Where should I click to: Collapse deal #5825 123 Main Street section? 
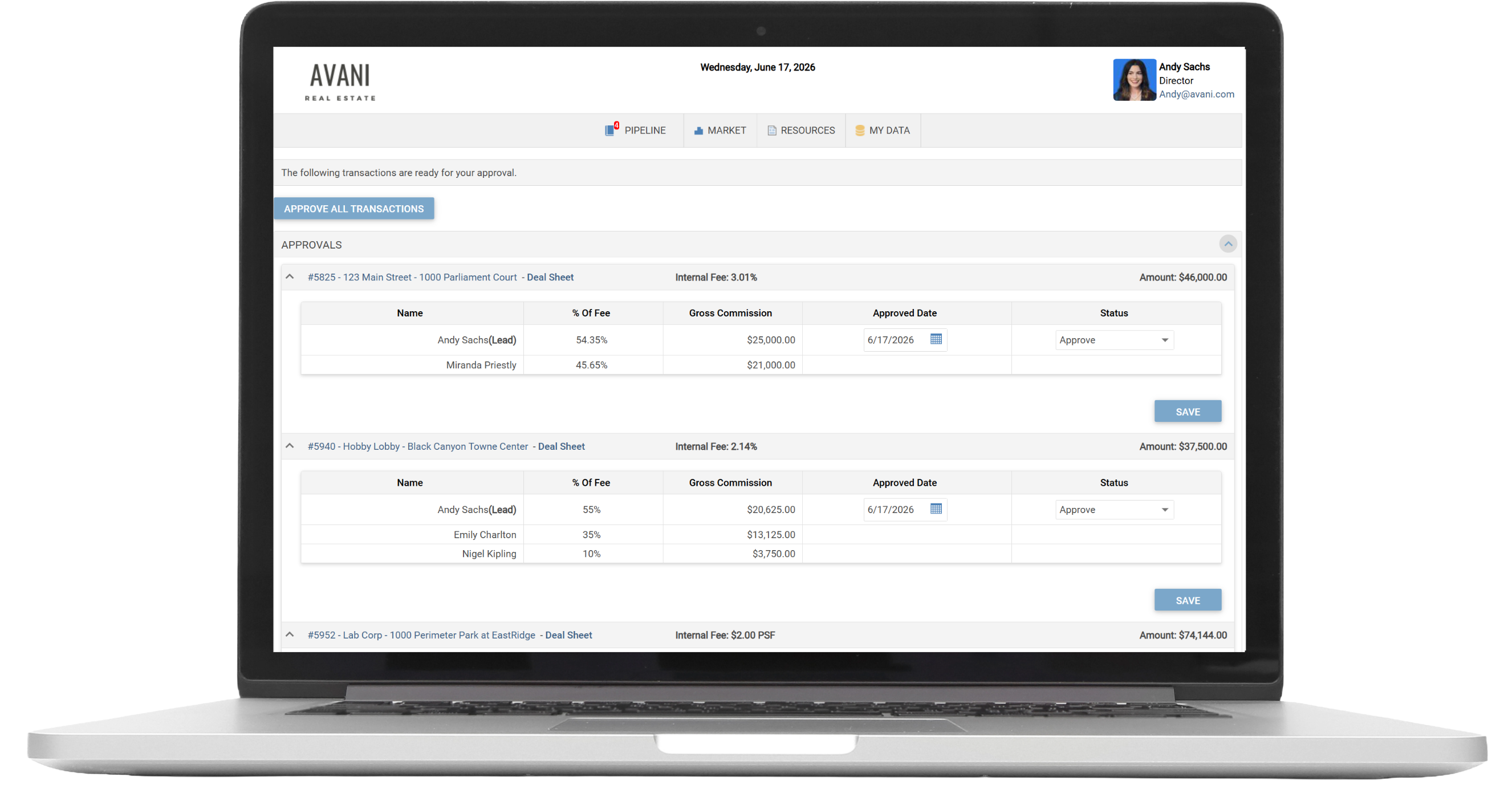(x=290, y=276)
